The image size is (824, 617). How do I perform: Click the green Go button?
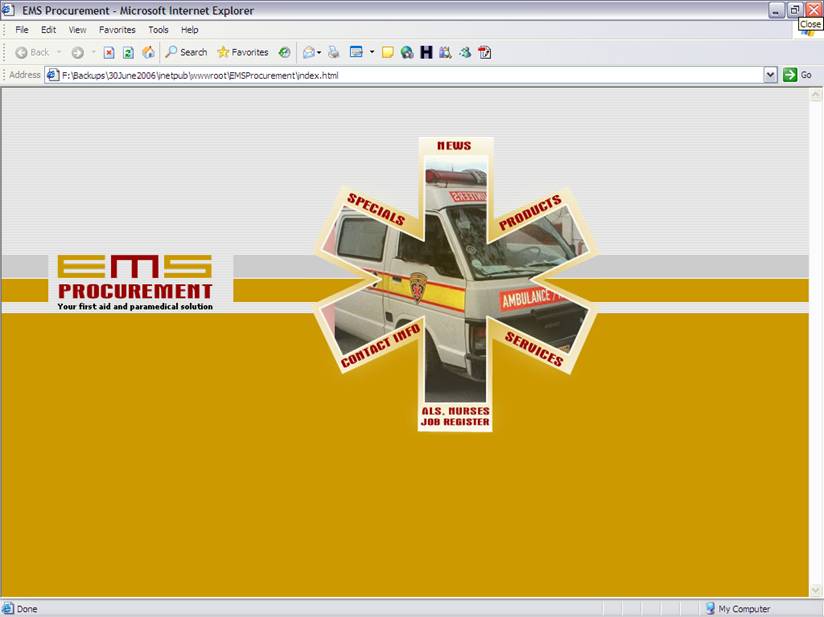coord(797,75)
